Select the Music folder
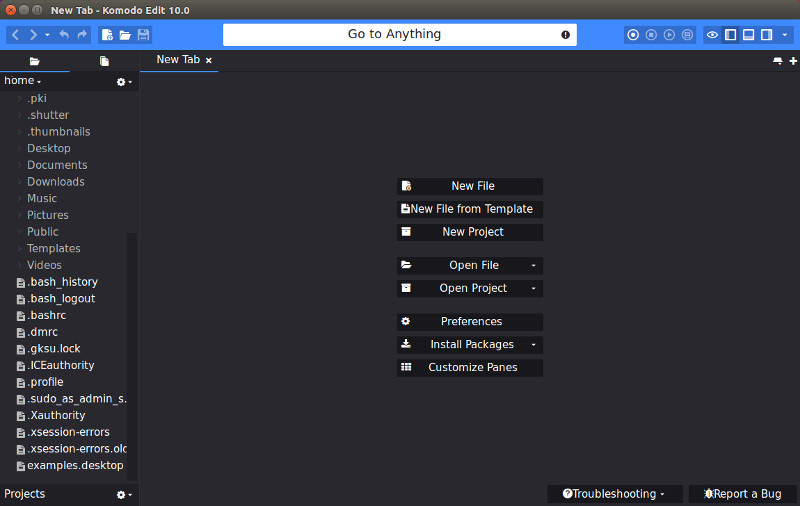Viewport: 800px width, 506px height. [42, 198]
